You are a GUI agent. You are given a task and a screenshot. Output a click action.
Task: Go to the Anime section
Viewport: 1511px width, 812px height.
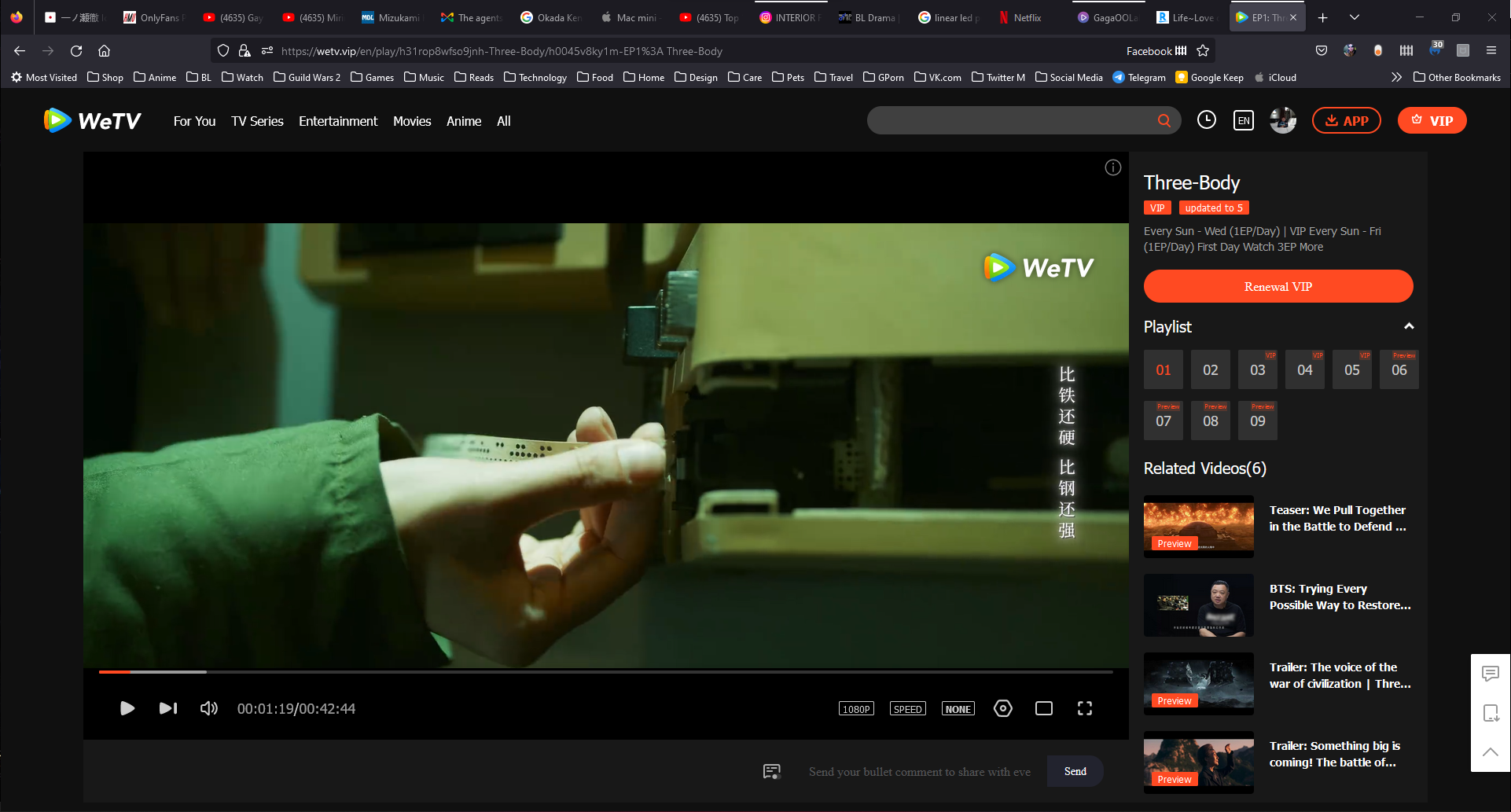coord(464,121)
